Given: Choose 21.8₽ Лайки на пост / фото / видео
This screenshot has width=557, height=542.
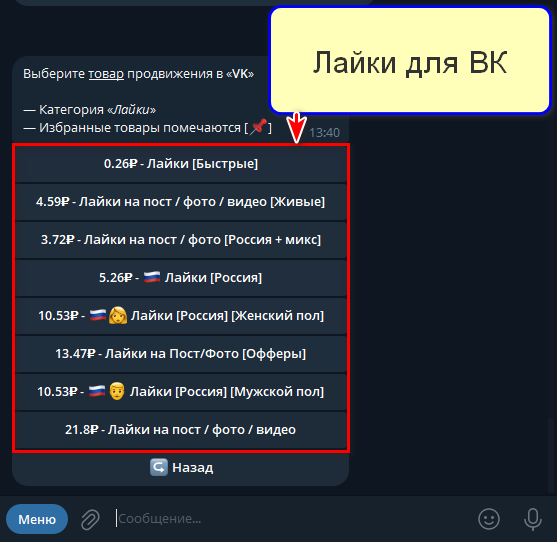Looking at the screenshot, I should (x=181, y=430).
